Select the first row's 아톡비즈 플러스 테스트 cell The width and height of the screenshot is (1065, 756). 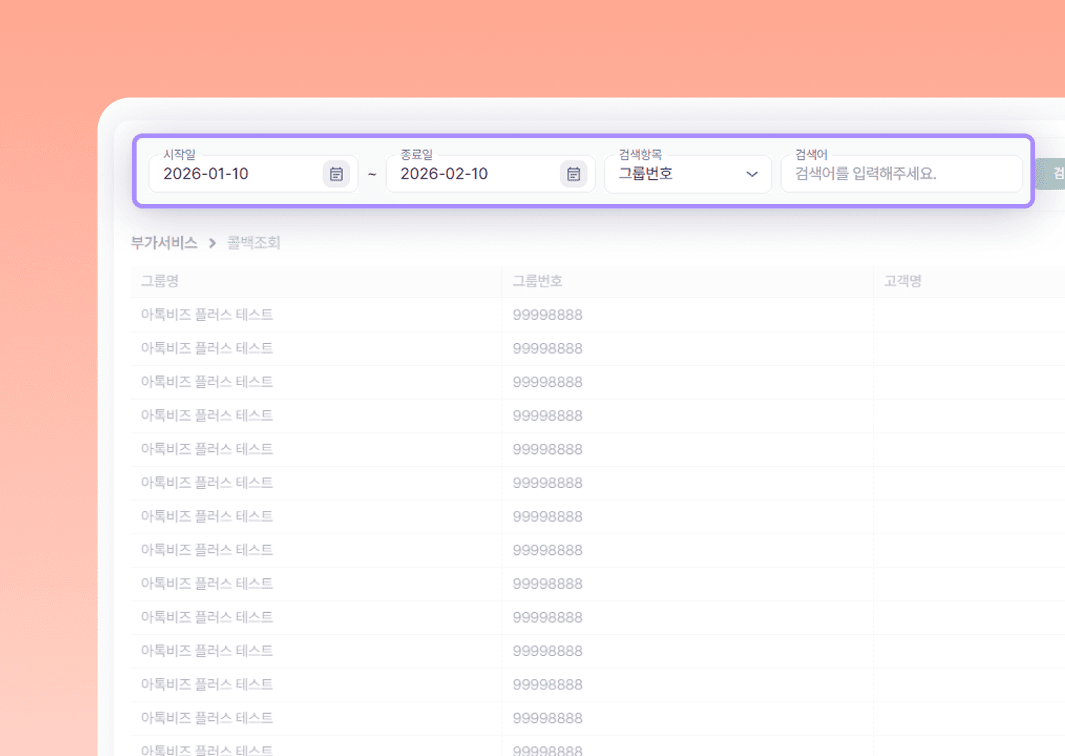click(x=207, y=315)
